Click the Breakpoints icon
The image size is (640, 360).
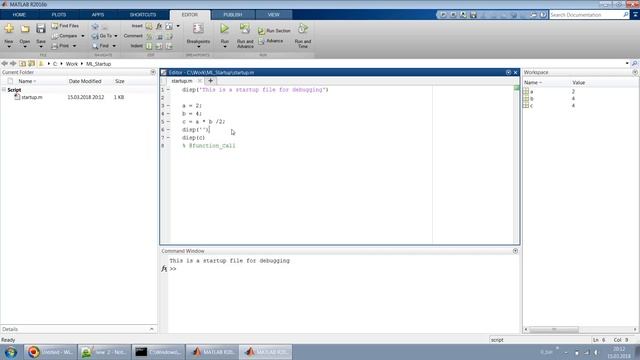(198, 29)
